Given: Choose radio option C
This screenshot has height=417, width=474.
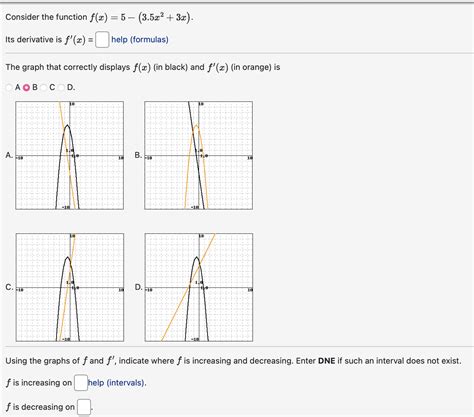Looking at the screenshot, I should click(x=44, y=87).
